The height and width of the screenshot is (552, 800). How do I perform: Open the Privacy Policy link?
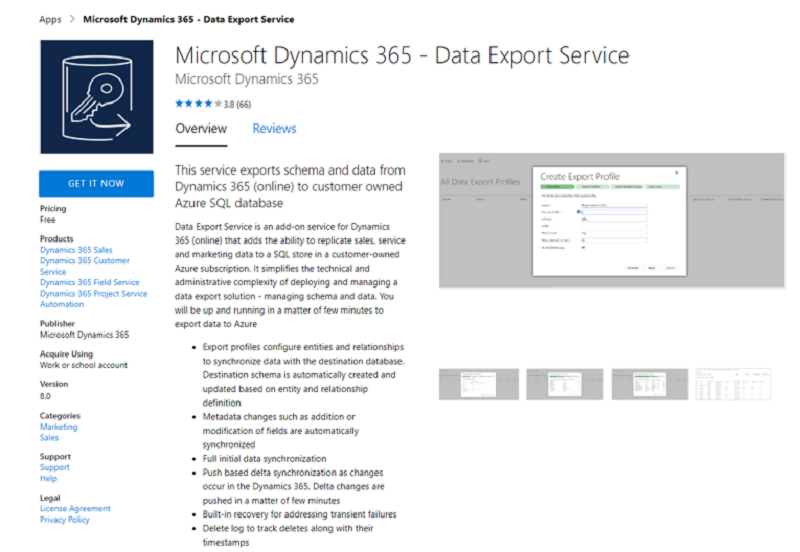pos(64,520)
